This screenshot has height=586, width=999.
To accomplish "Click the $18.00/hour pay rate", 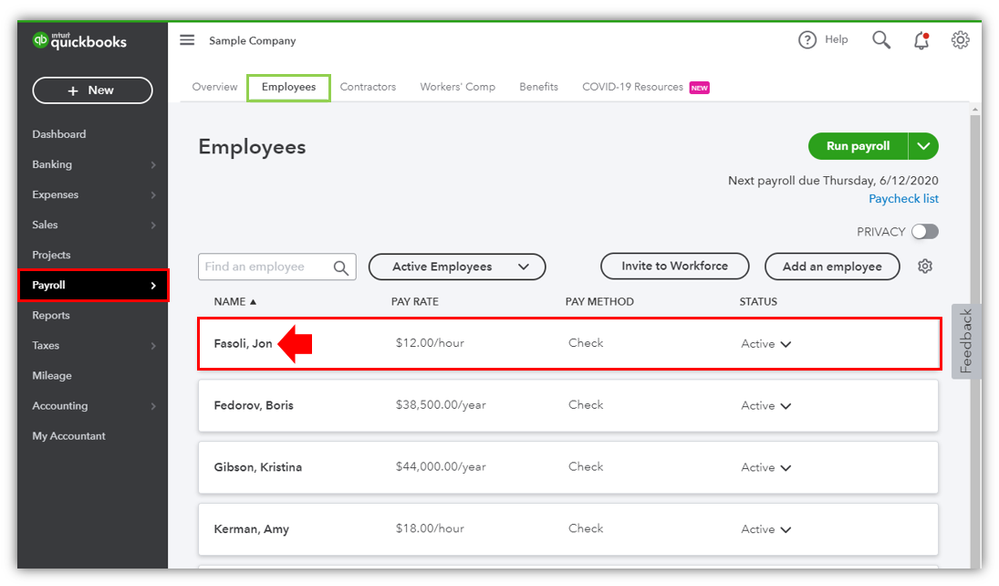I will 430,529.
